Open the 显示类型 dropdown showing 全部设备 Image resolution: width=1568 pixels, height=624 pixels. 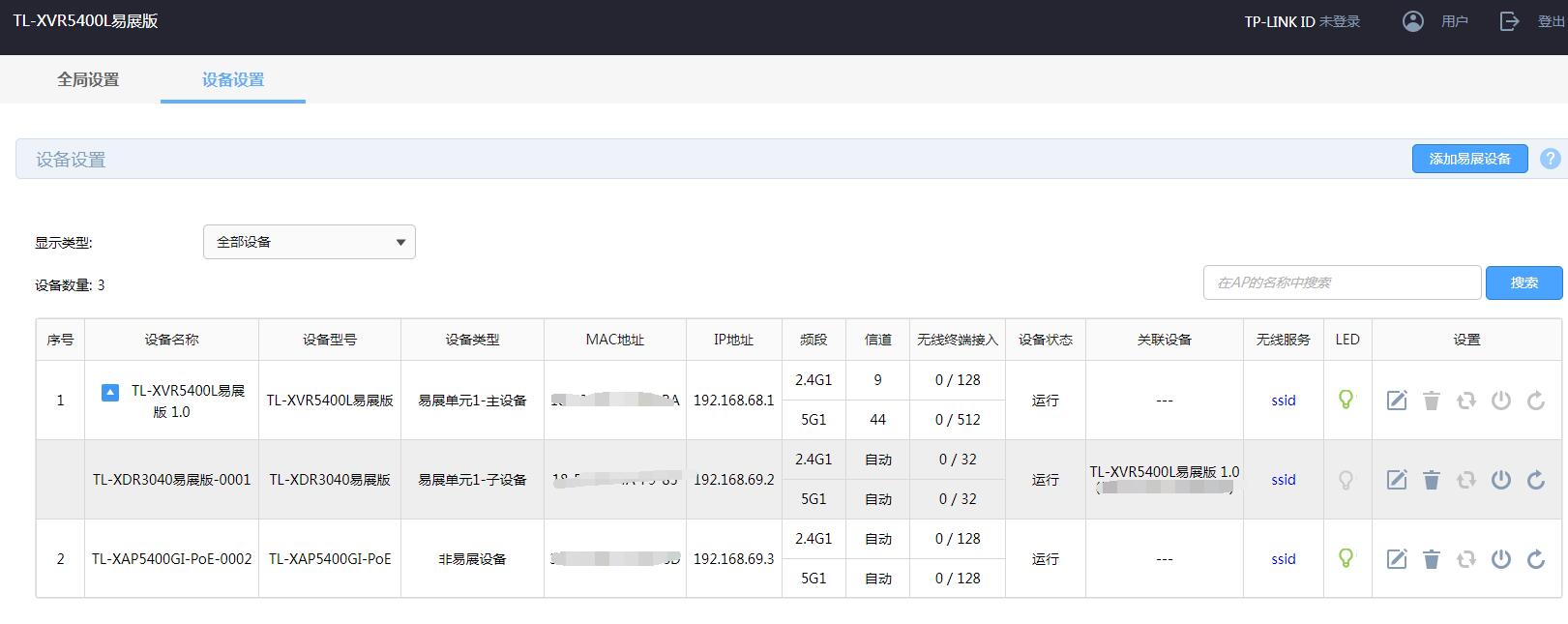click(x=310, y=242)
